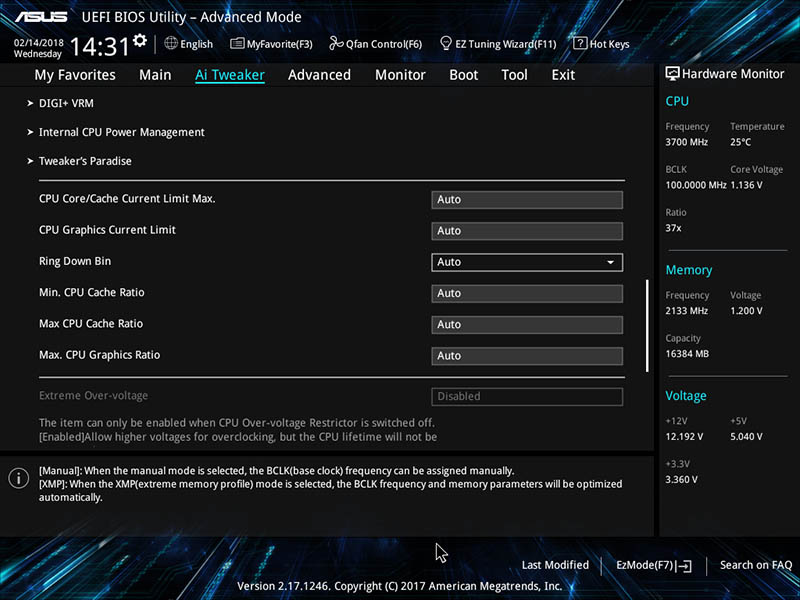Click the globe language icon
Image resolution: width=800 pixels, height=600 pixels.
click(171, 43)
